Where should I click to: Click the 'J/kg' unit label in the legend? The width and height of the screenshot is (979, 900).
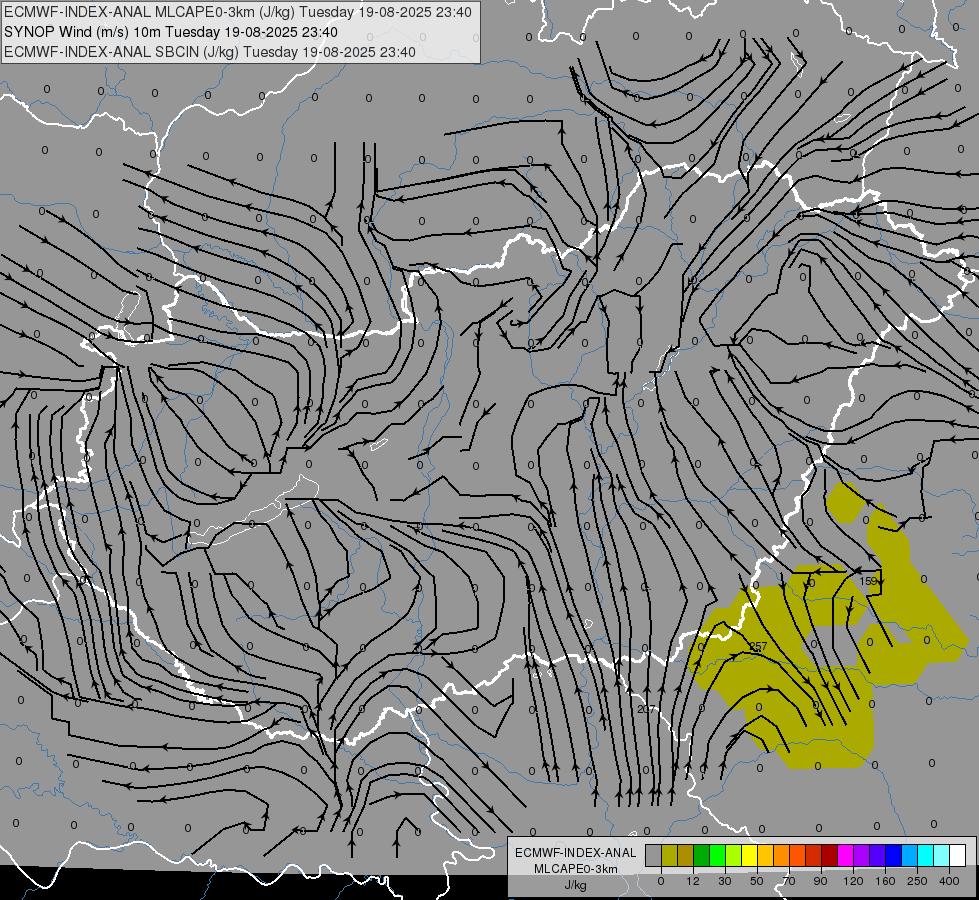pyautogui.click(x=576, y=885)
